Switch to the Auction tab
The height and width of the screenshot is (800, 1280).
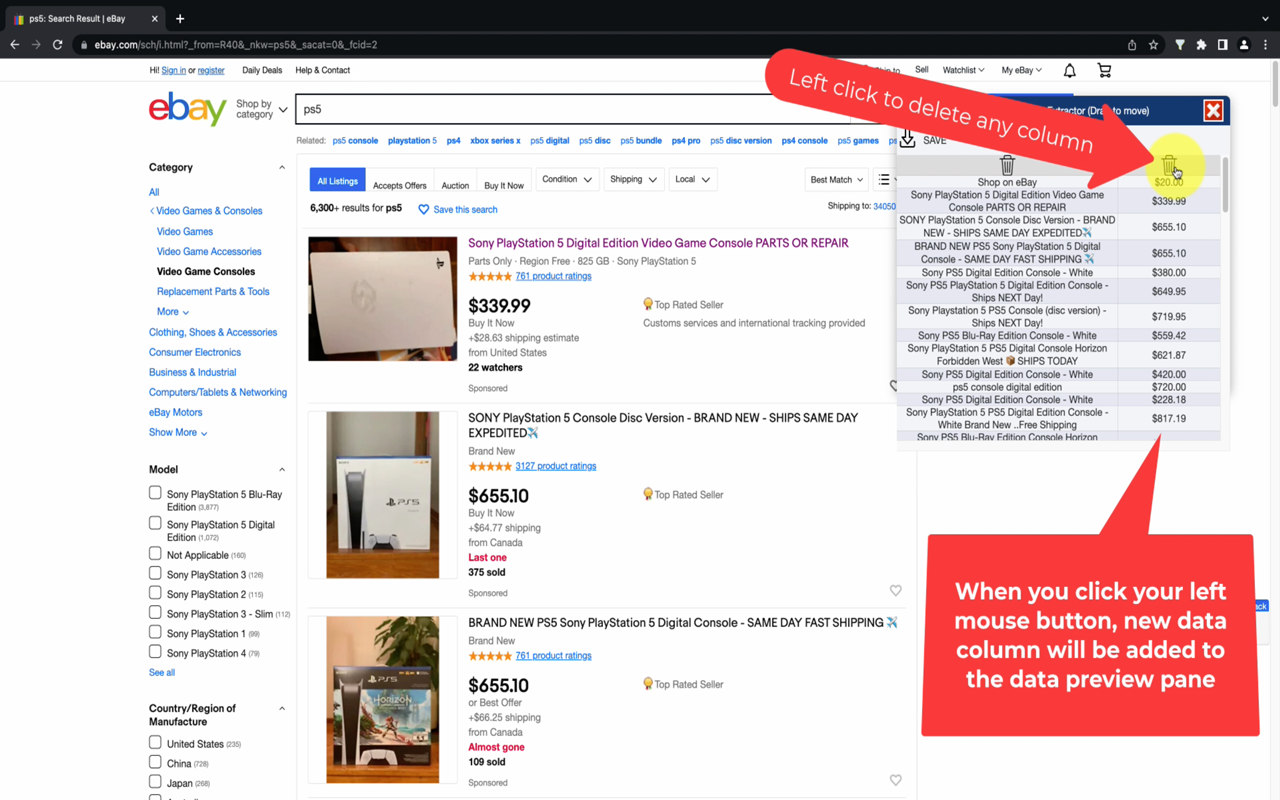455,184
